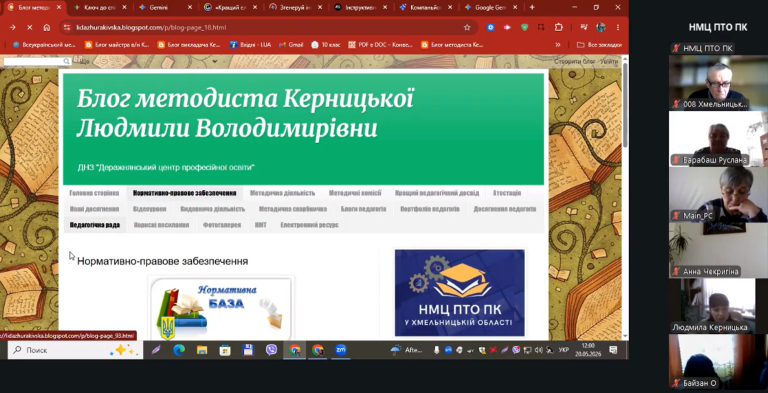The image size is (768, 393).
Task: Open the Gmail bookmark
Action: (x=291, y=45)
